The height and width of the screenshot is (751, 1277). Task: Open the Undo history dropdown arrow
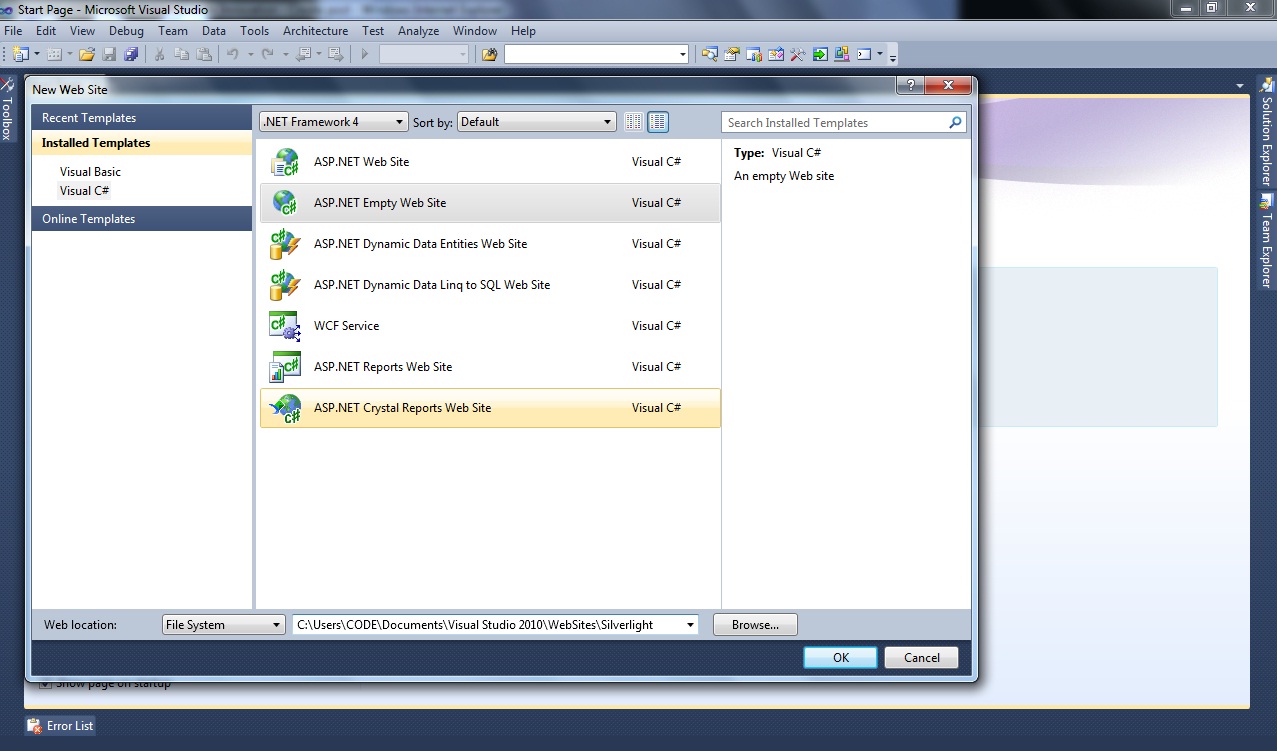[250, 54]
